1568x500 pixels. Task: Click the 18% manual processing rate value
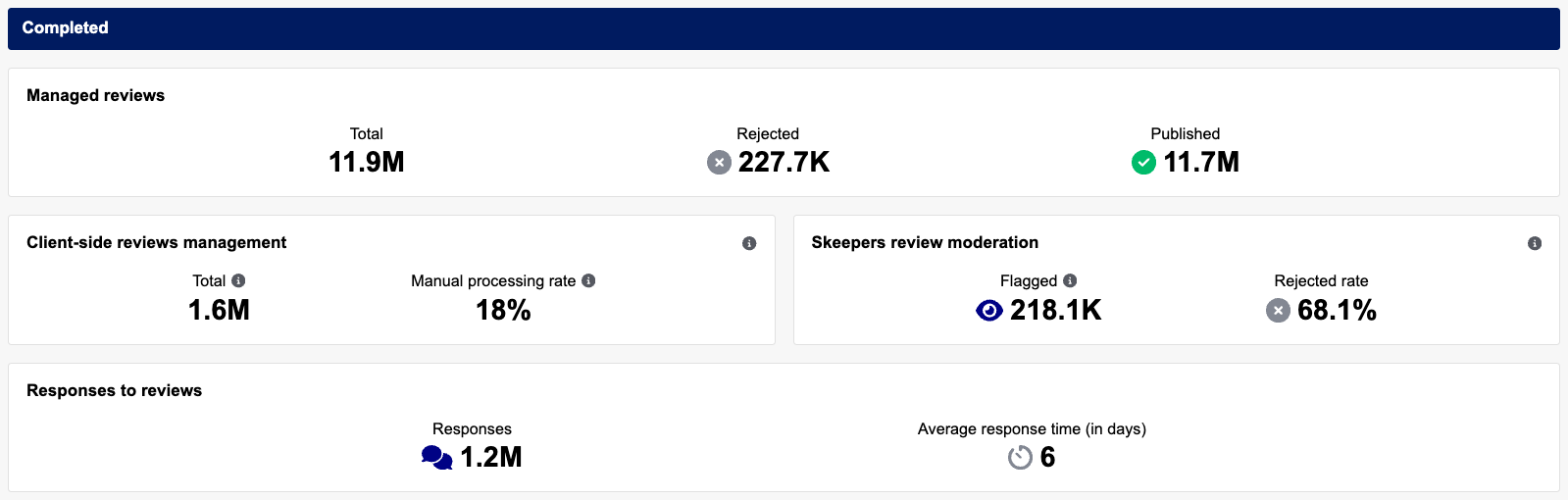(503, 311)
